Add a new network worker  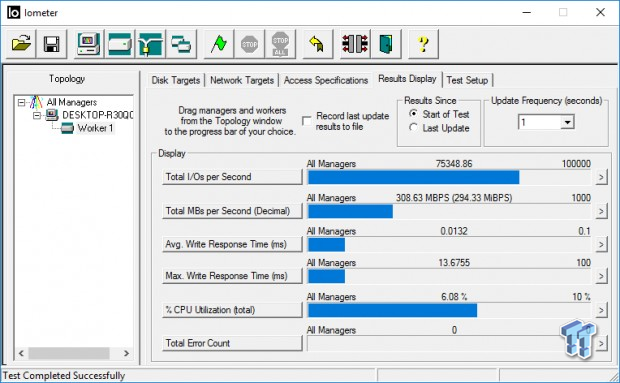tap(151, 44)
